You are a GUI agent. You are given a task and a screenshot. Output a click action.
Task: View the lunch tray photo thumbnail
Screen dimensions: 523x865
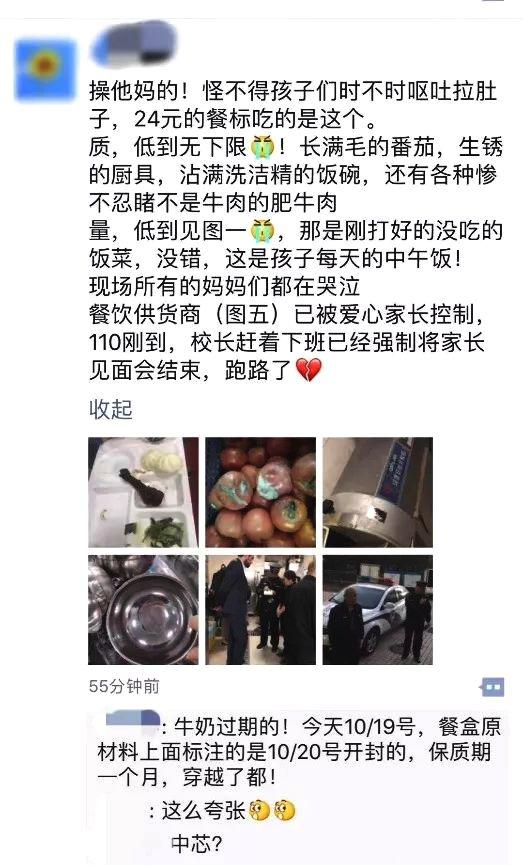143,492
